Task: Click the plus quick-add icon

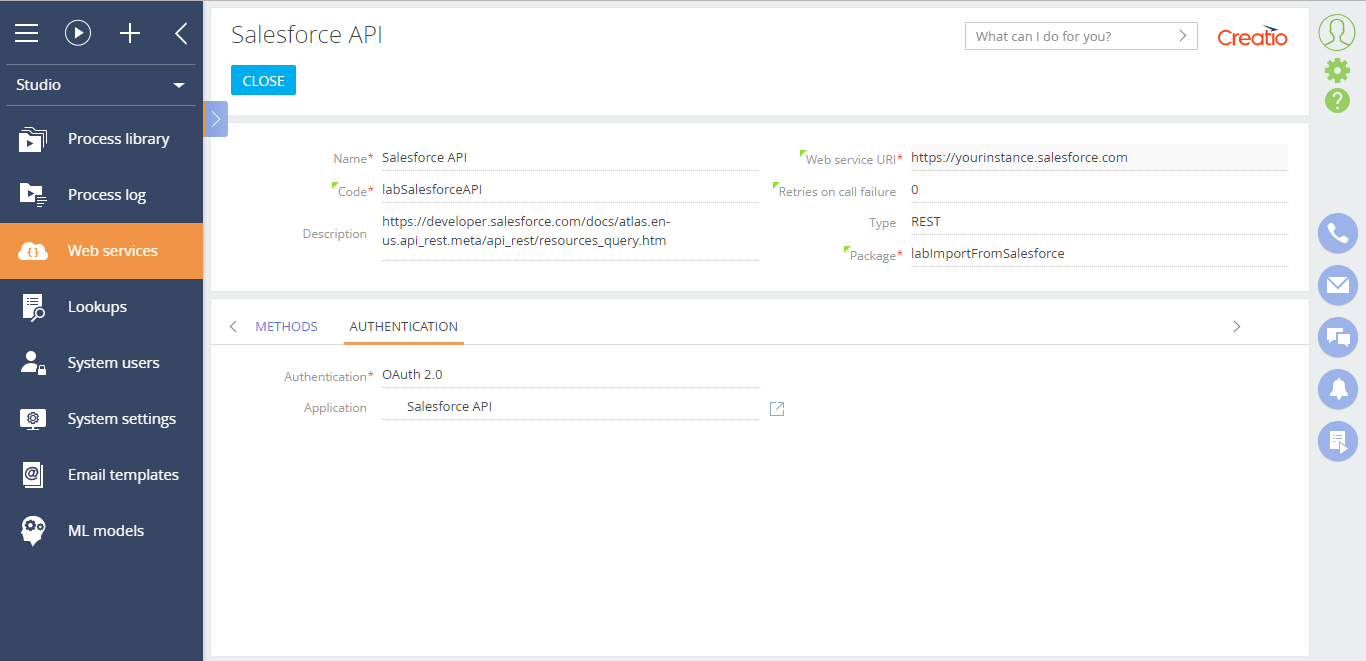Action: click(x=130, y=33)
